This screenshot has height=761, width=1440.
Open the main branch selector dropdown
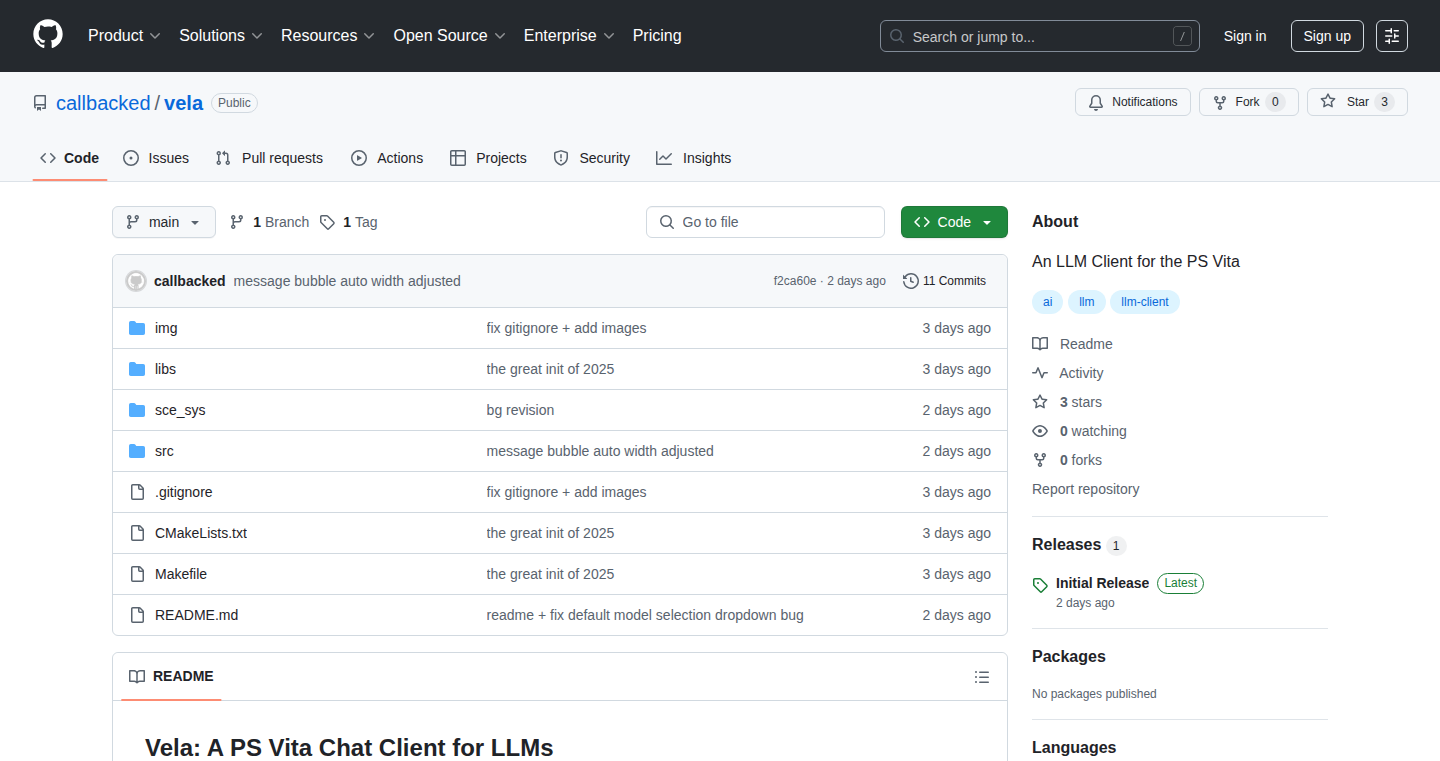point(164,222)
